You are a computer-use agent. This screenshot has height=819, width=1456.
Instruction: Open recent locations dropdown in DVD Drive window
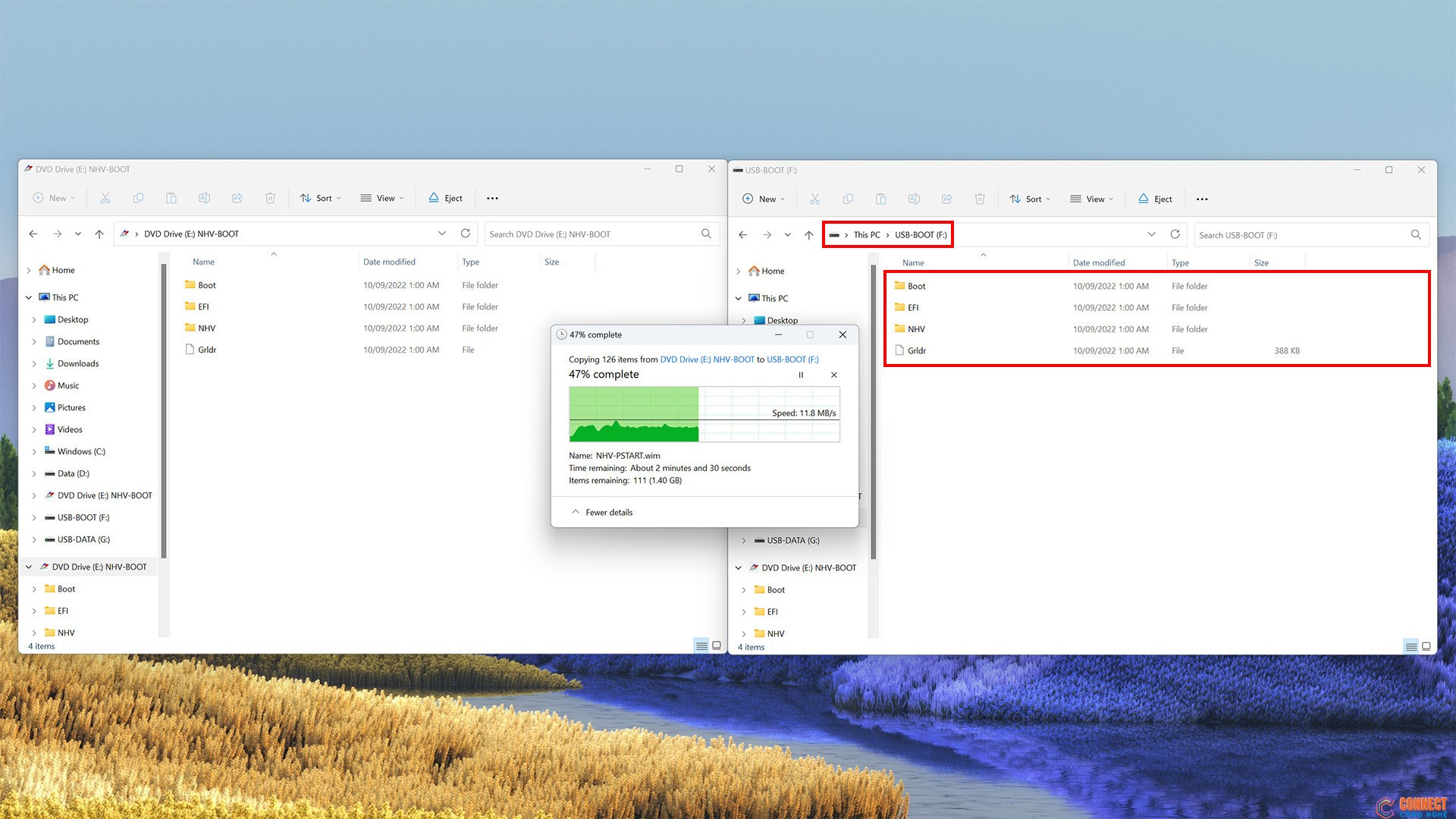tap(78, 234)
